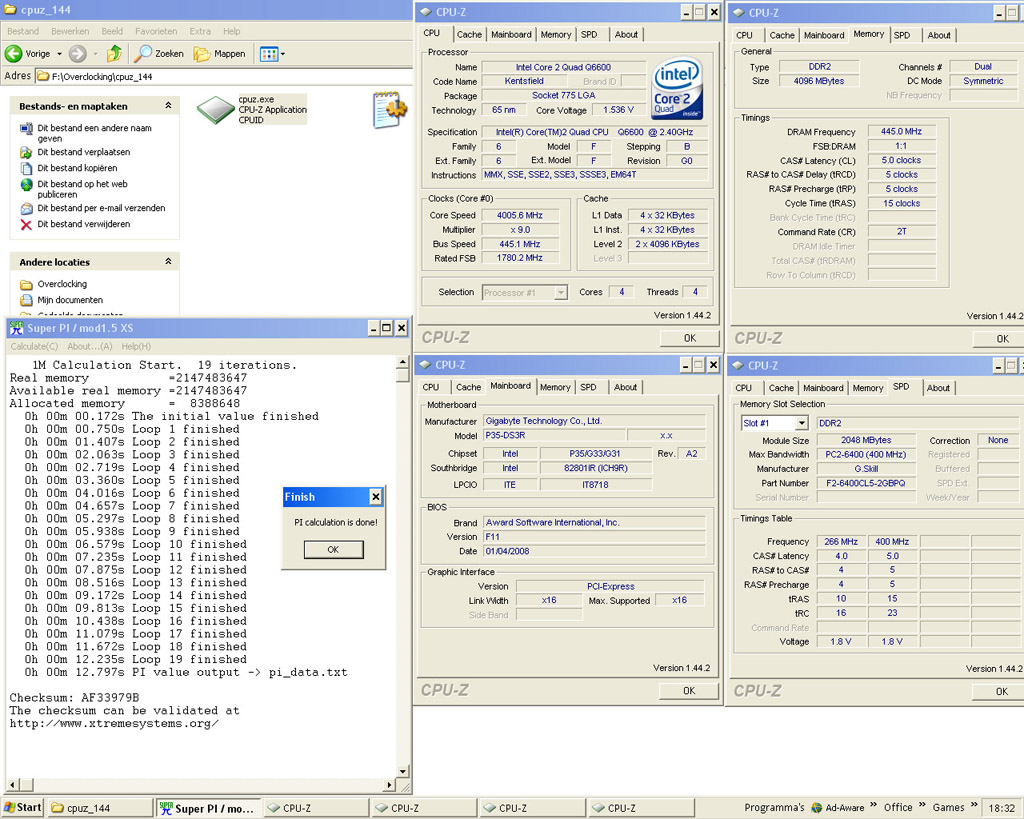Viewport: 1024px width, 819px height.
Task: Close the Finish dialog with its X
Action: (376, 497)
